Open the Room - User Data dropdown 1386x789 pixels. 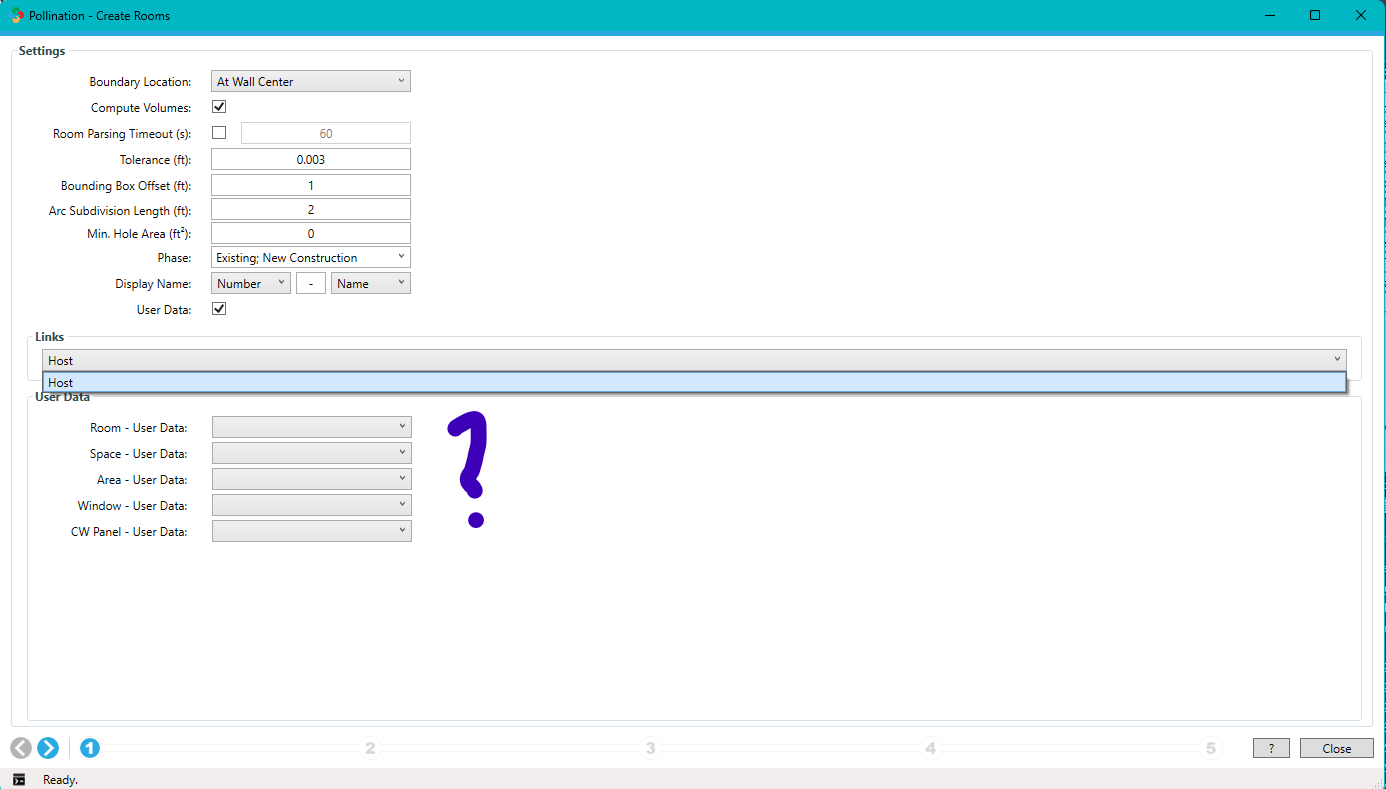point(311,428)
